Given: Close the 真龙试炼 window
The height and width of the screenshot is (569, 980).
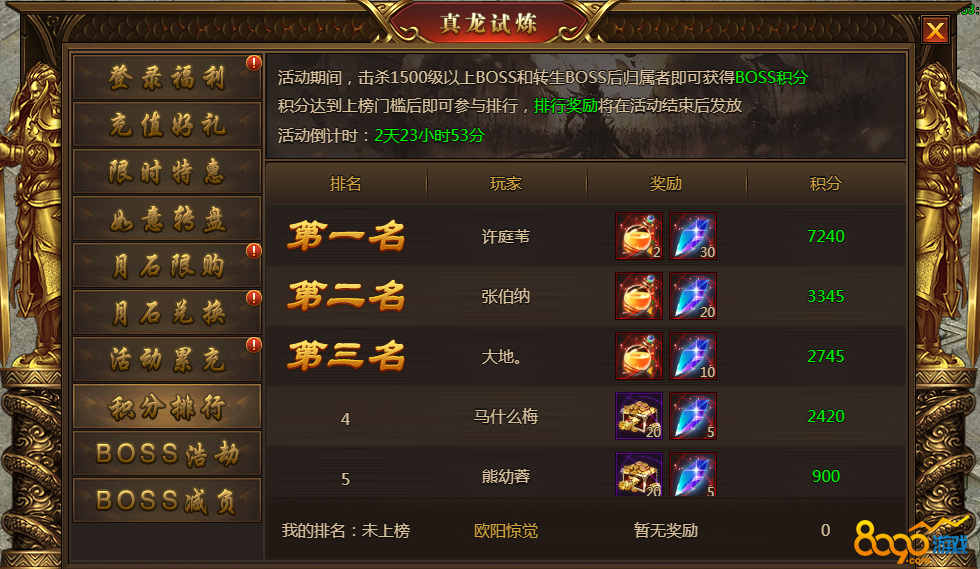Looking at the screenshot, I should pyautogui.click(x=935, y=30).
